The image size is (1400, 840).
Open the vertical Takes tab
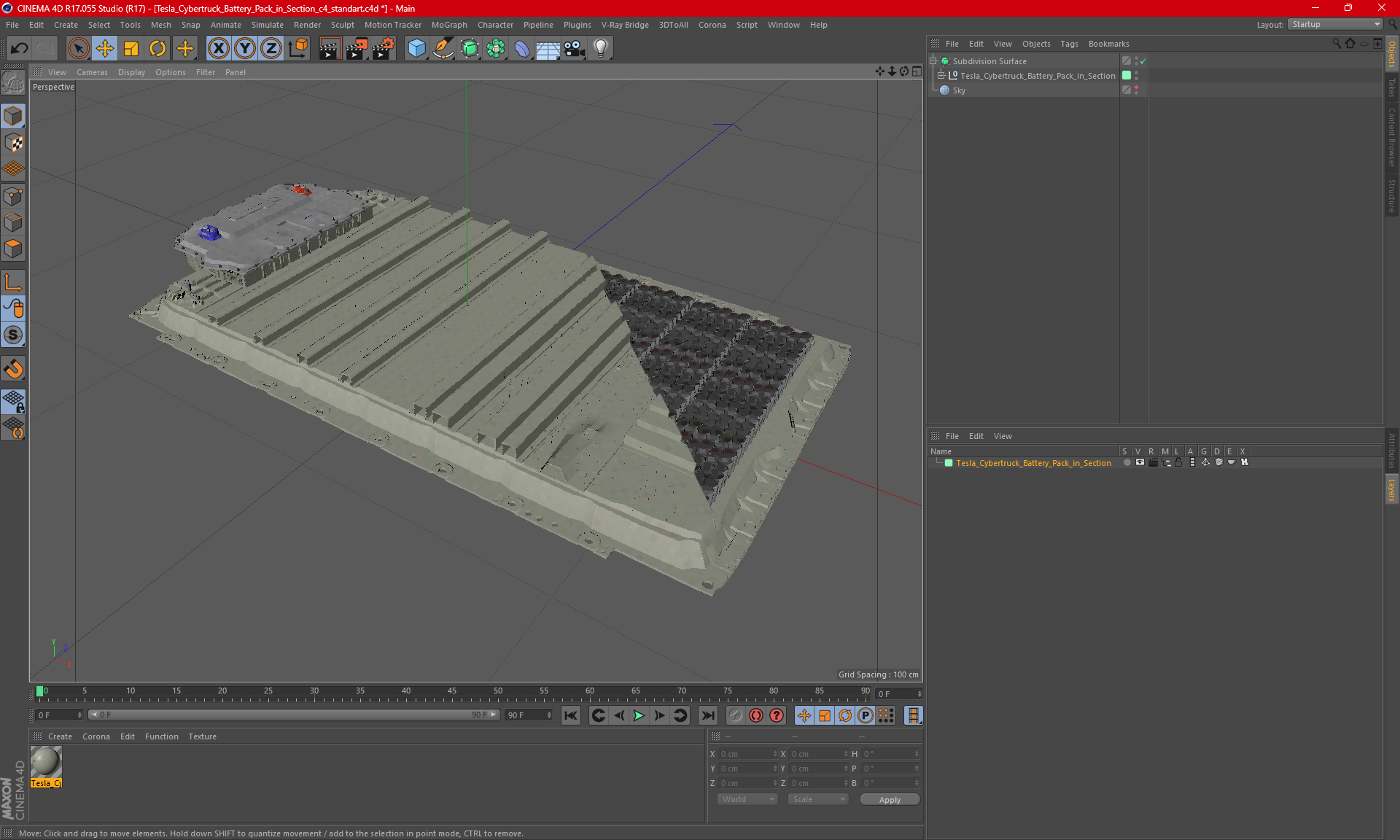click(x=1392, y=87)
